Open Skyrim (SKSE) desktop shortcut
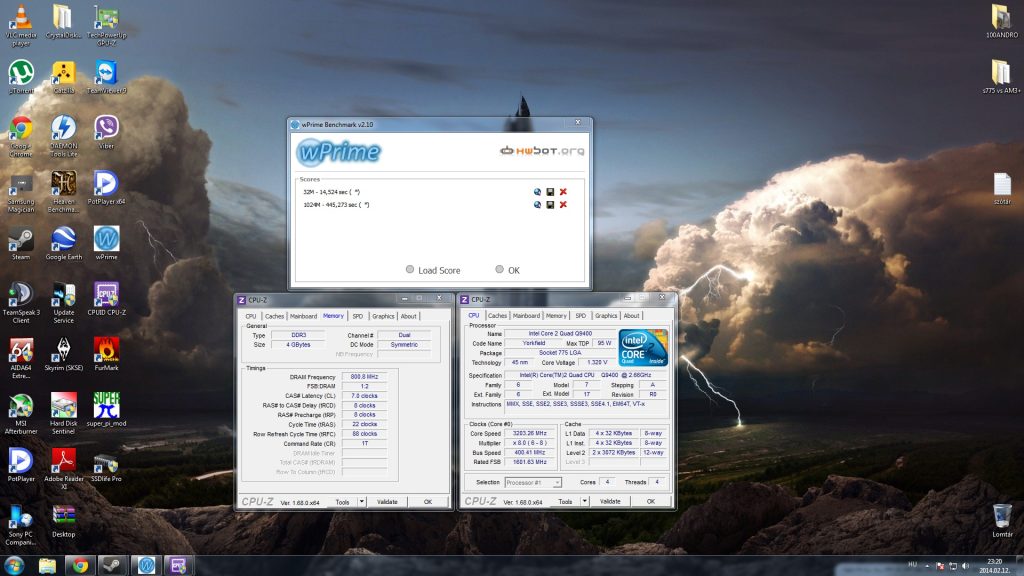Viewport: 1024px width, 576px height. pos(63,355)
